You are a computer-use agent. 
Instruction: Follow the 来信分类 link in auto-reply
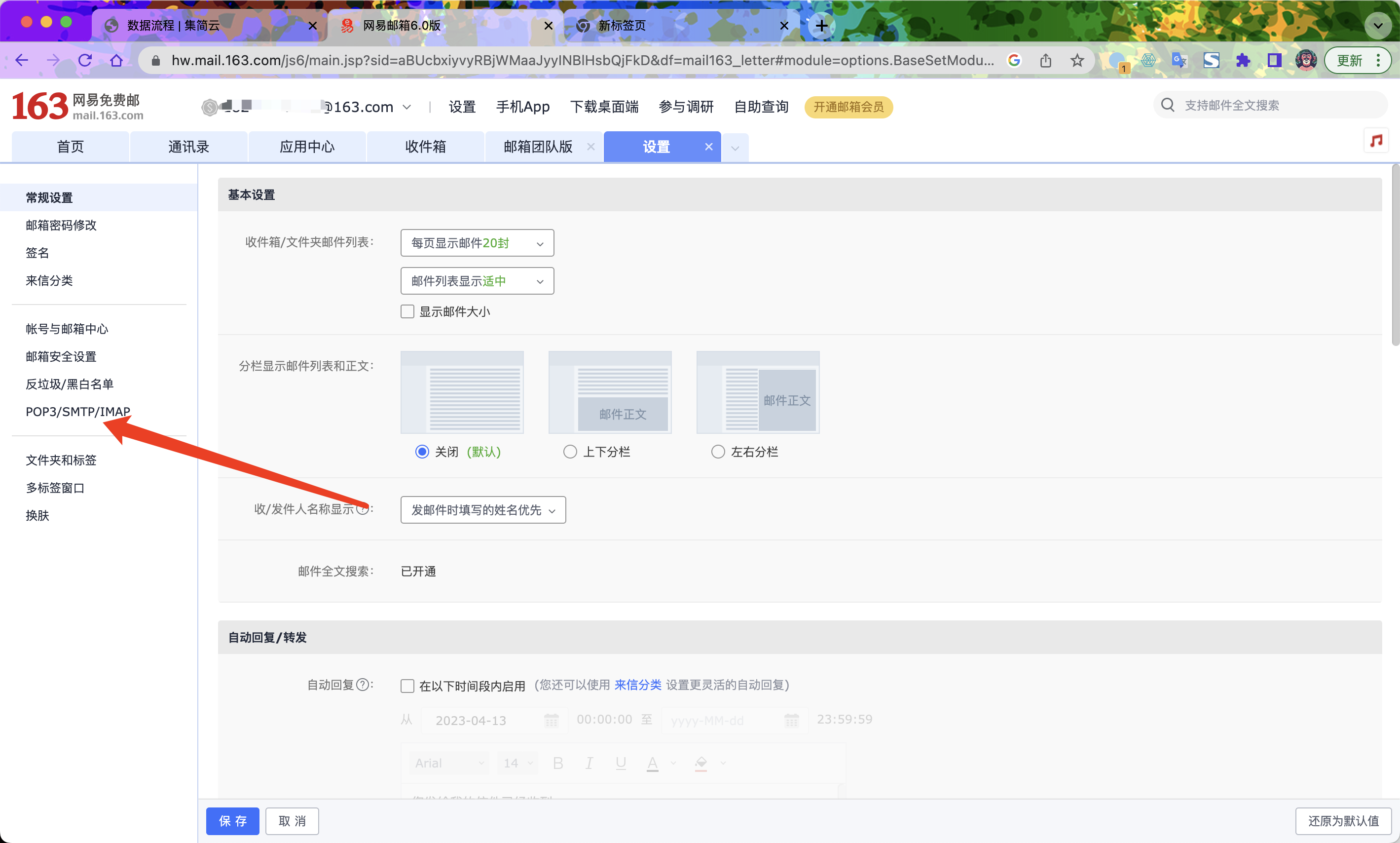637,685
